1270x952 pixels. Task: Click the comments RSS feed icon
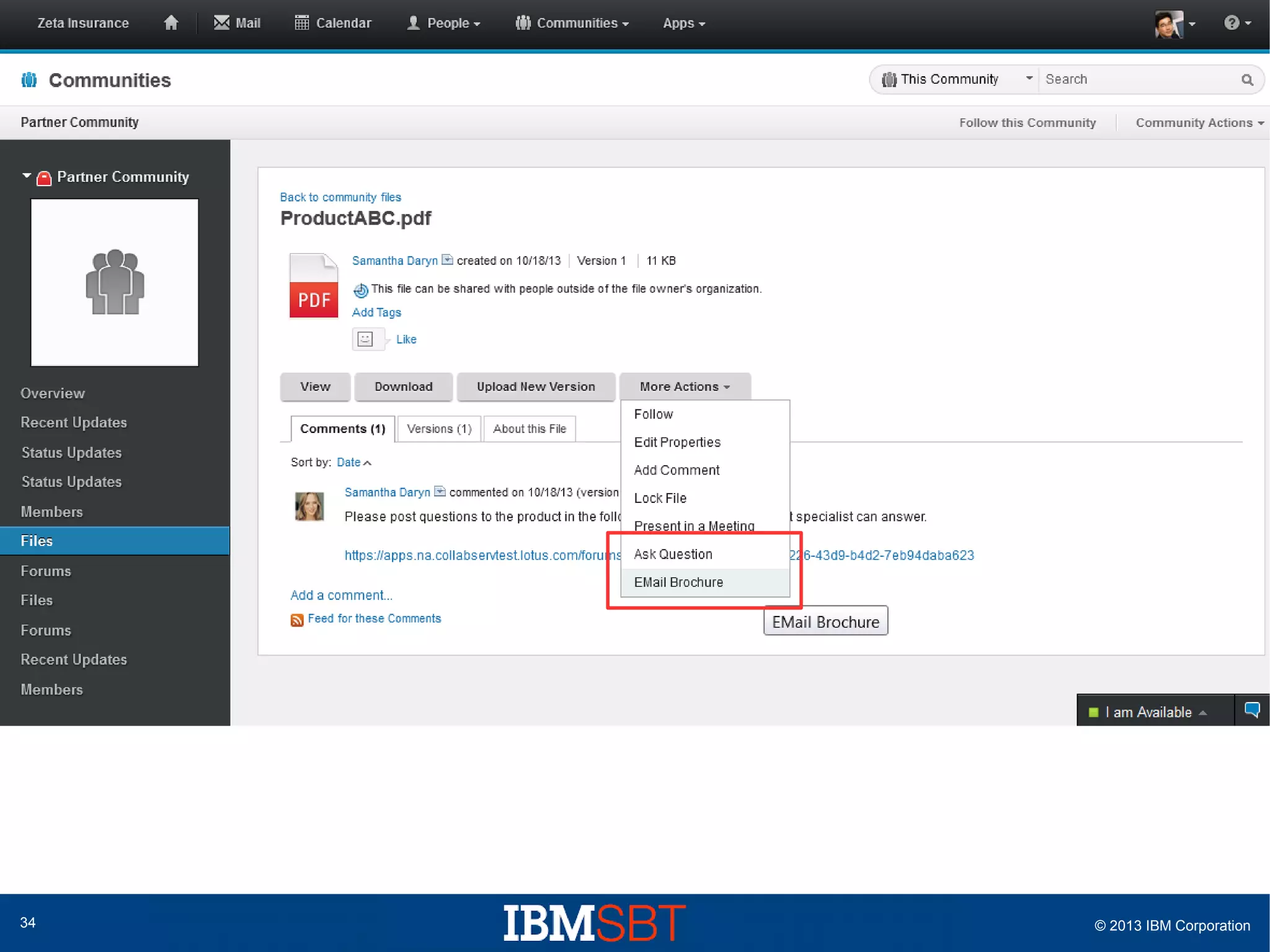[297, 620]
